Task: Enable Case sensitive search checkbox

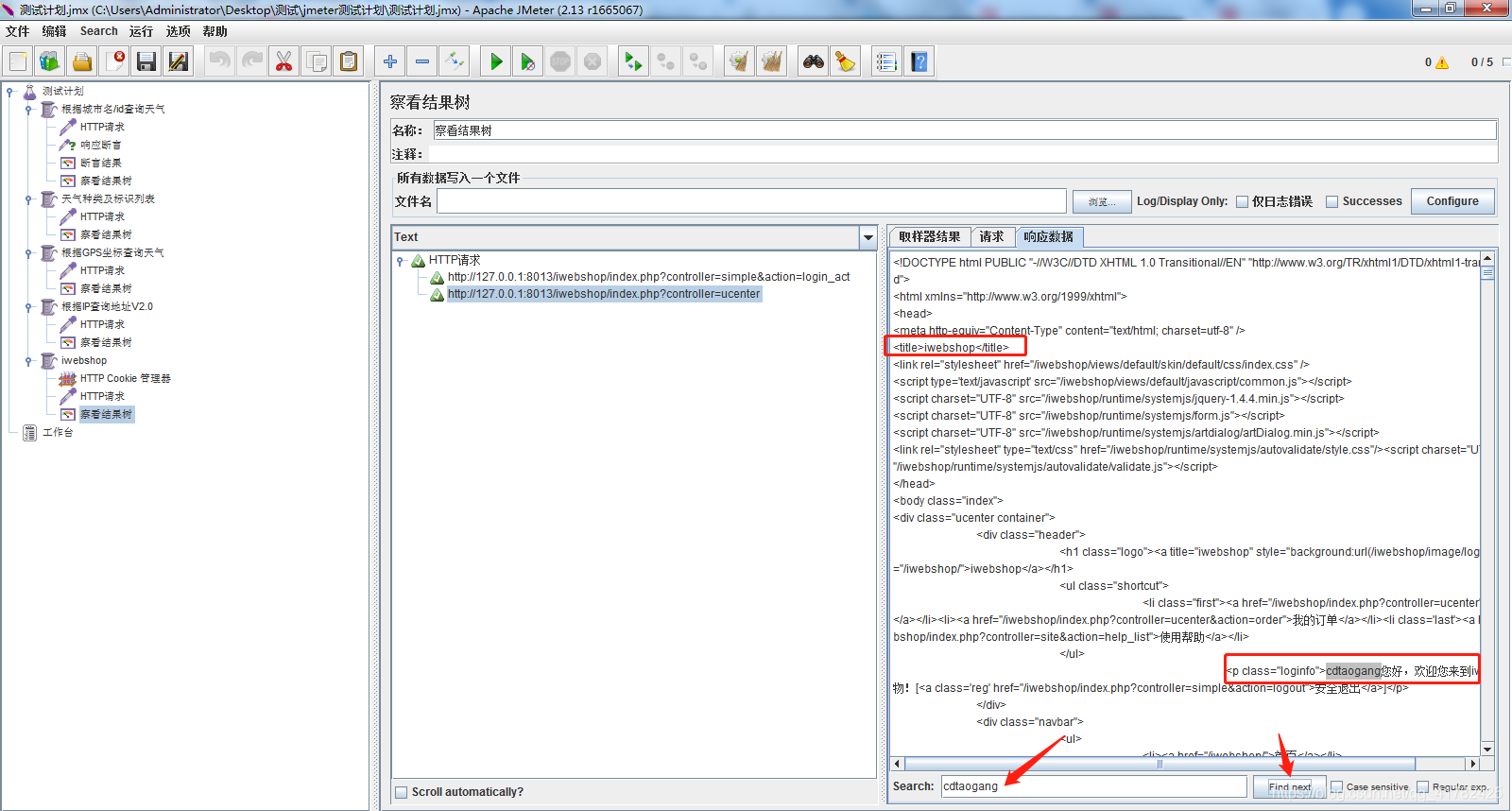Action: click(1337, 786)
